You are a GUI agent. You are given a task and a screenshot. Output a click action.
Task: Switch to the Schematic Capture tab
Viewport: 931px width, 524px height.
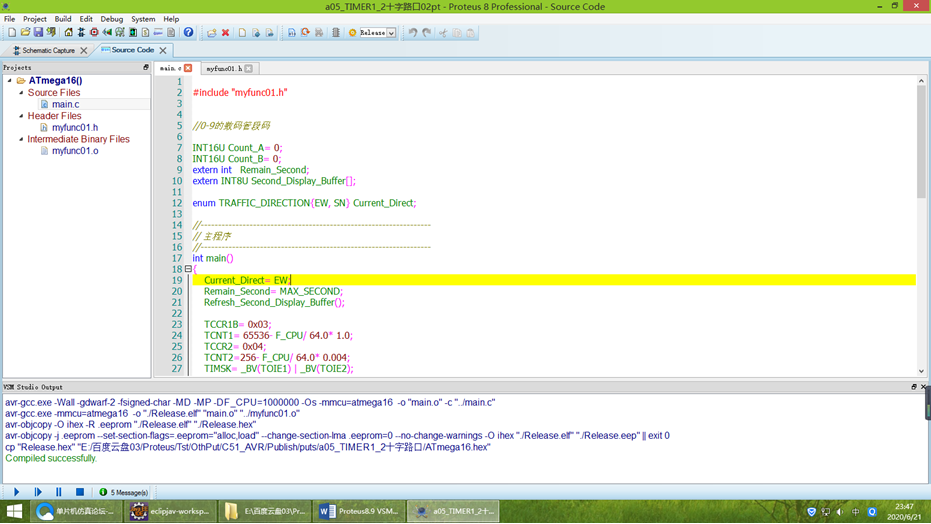click(46, 50)
